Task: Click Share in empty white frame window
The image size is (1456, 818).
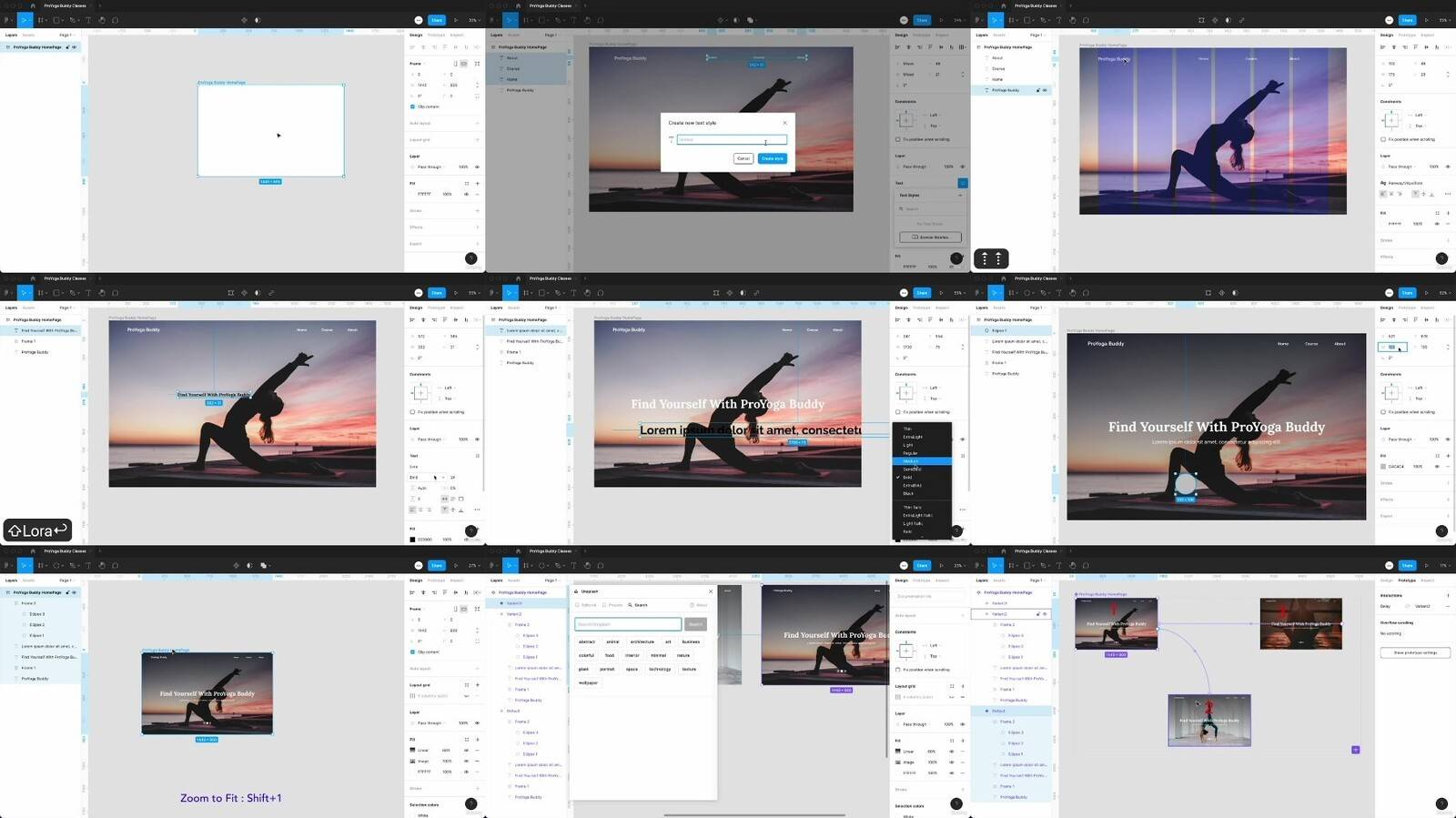Action: tap(437, 20)
